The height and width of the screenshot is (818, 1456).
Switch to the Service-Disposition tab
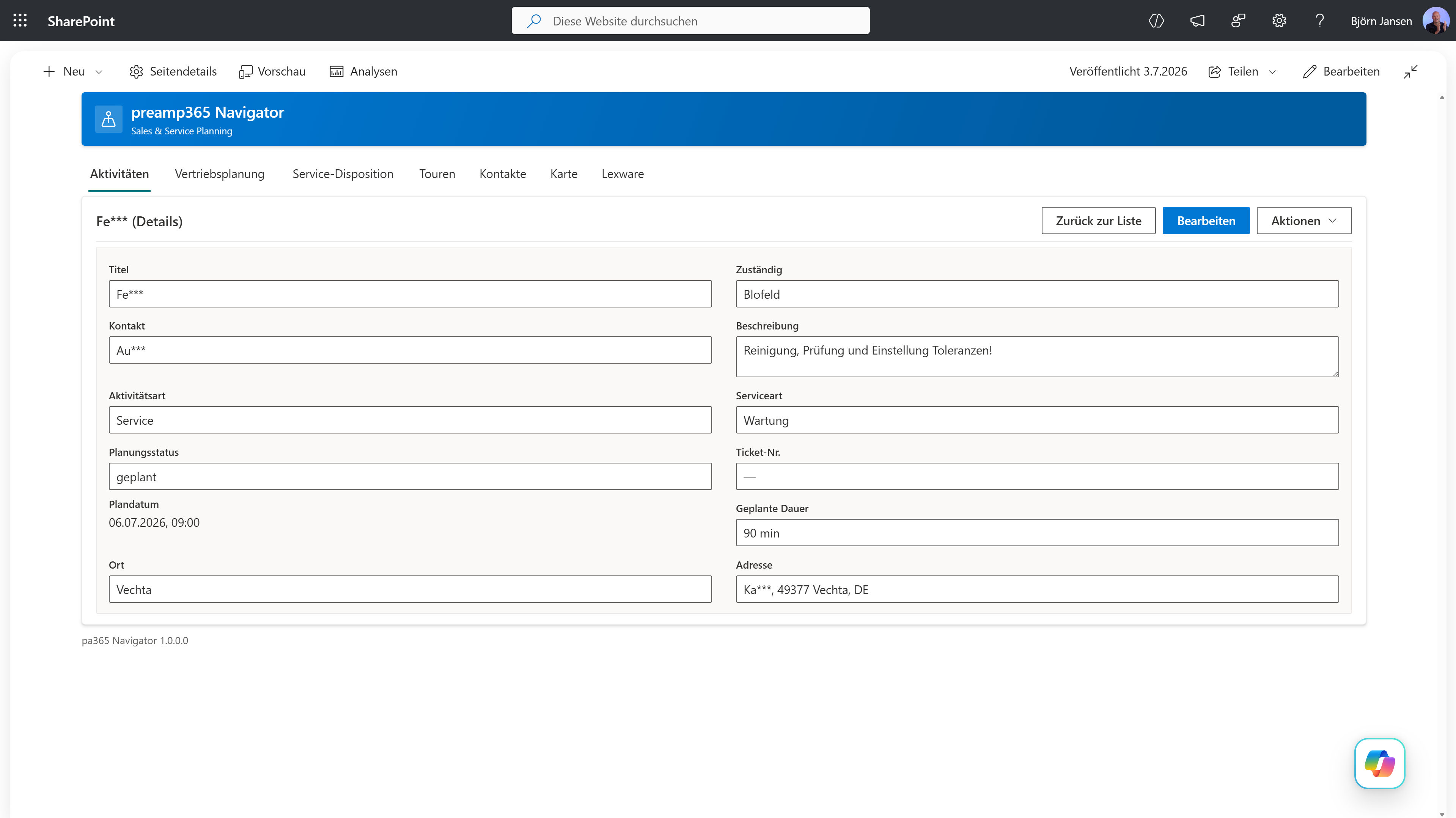click(x=343, y=174)
